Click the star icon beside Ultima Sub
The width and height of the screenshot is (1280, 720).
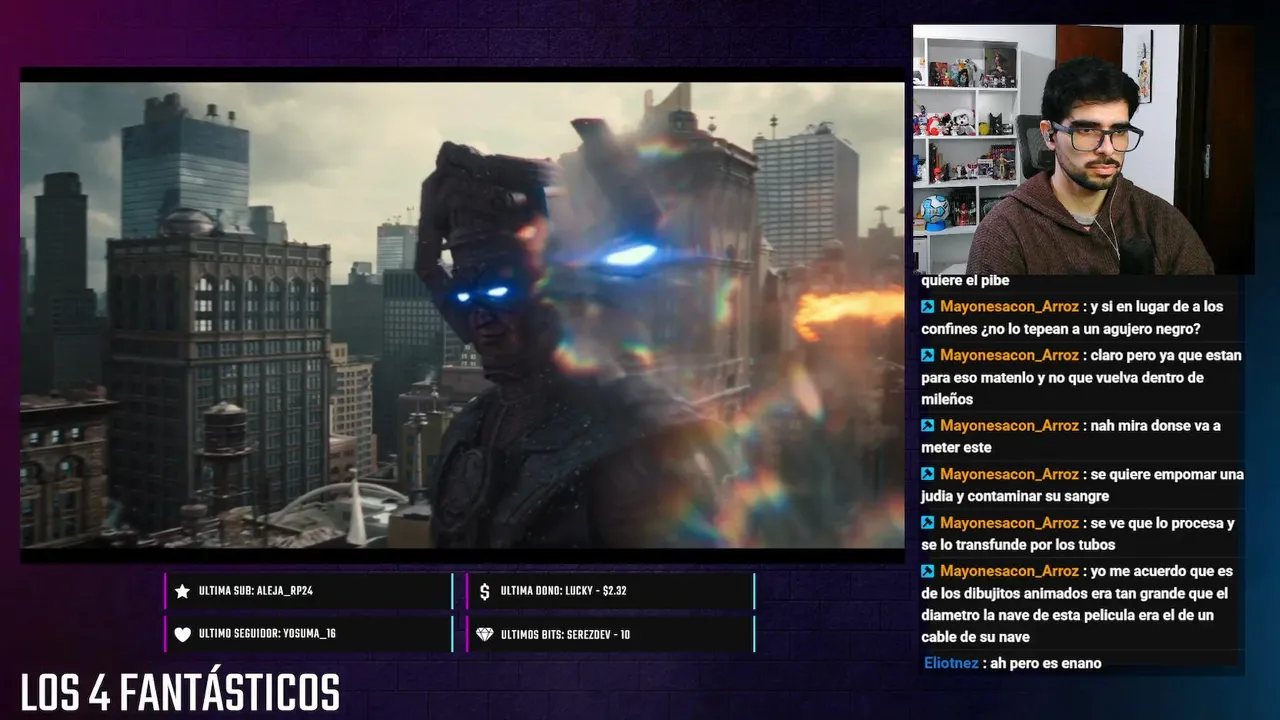[x=182, y=591]
